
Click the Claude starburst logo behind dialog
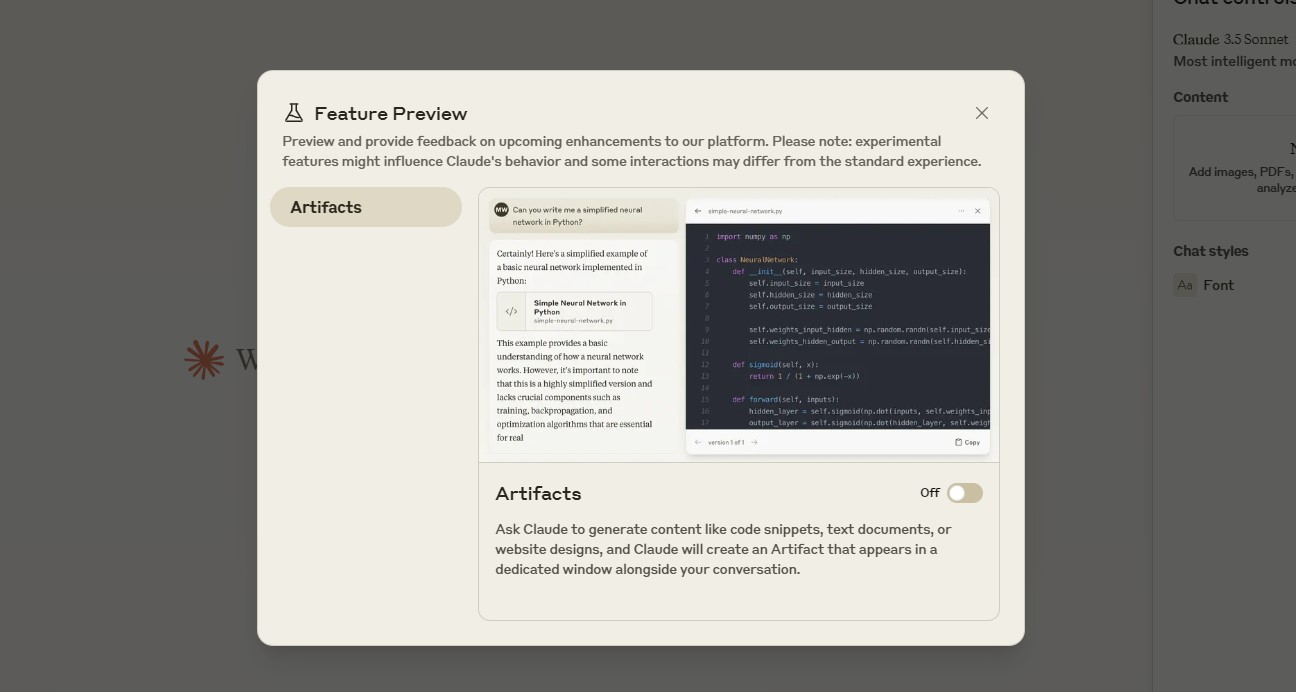pos(204,360)
